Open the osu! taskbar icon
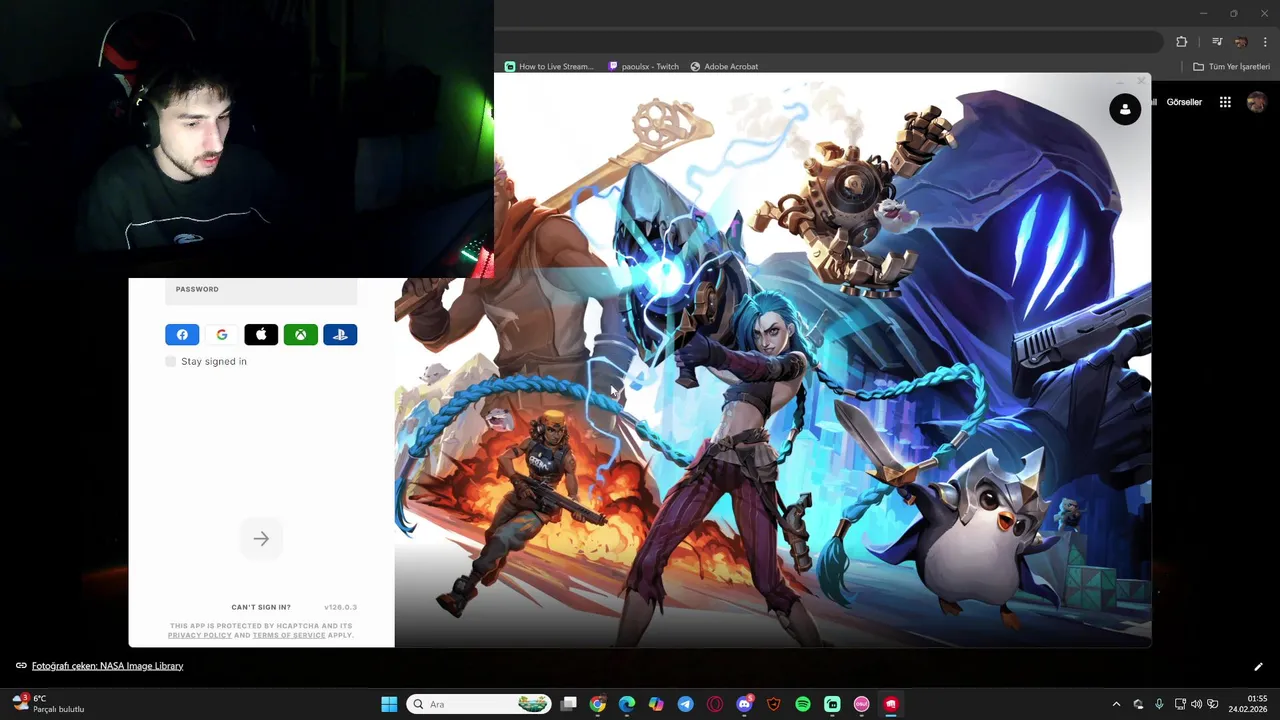 [x=862, y=704]
